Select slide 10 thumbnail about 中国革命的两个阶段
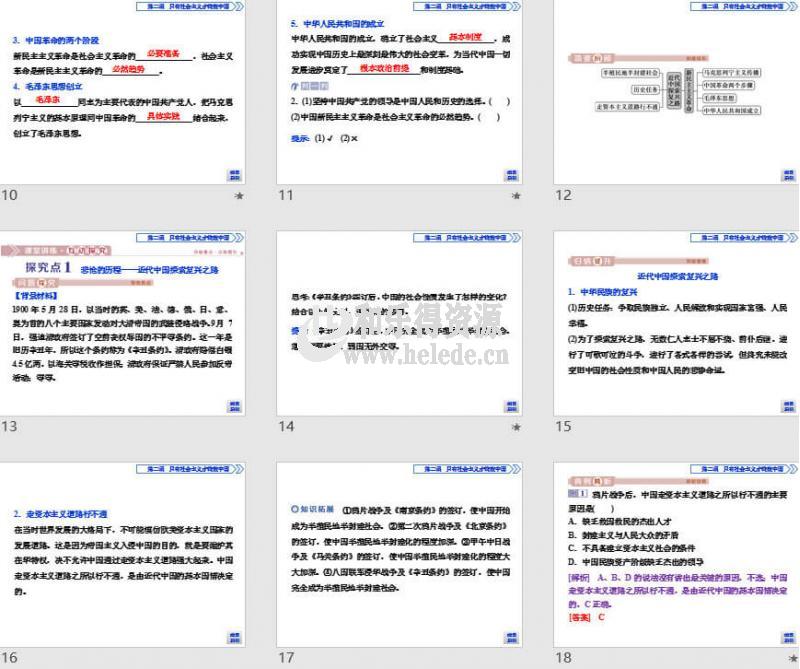Viewport: 800px width, 669px height. [x=122, y=92]
